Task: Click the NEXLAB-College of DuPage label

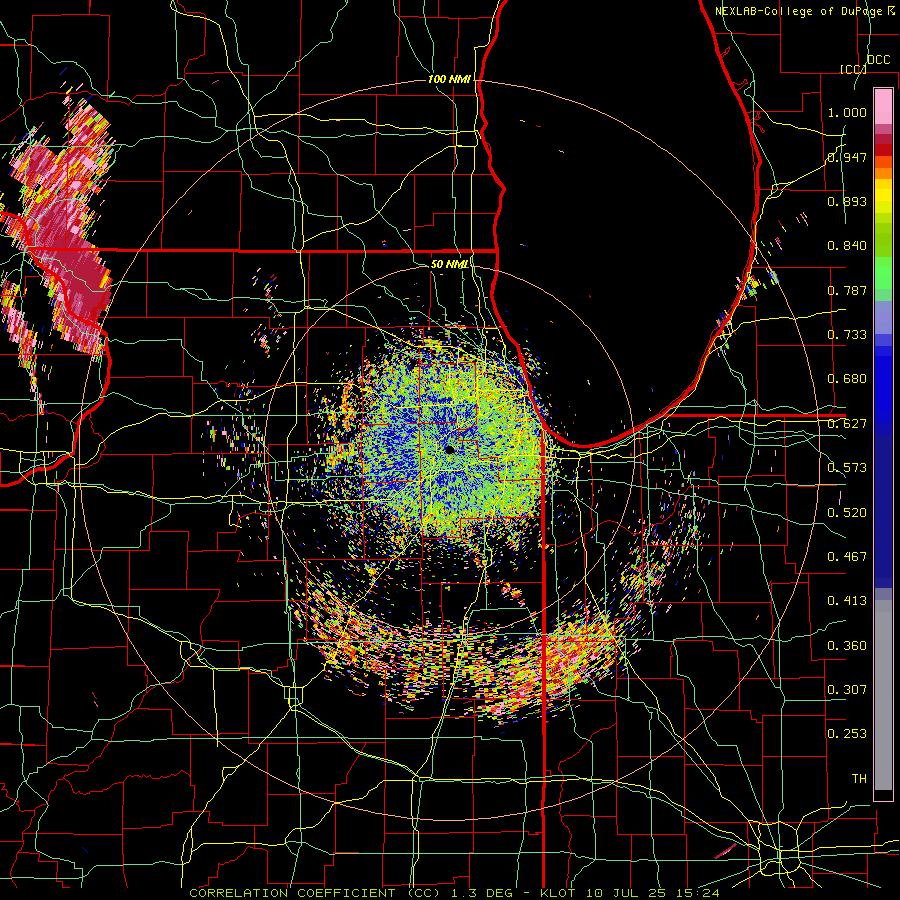Action: click(x=801, y=11)
